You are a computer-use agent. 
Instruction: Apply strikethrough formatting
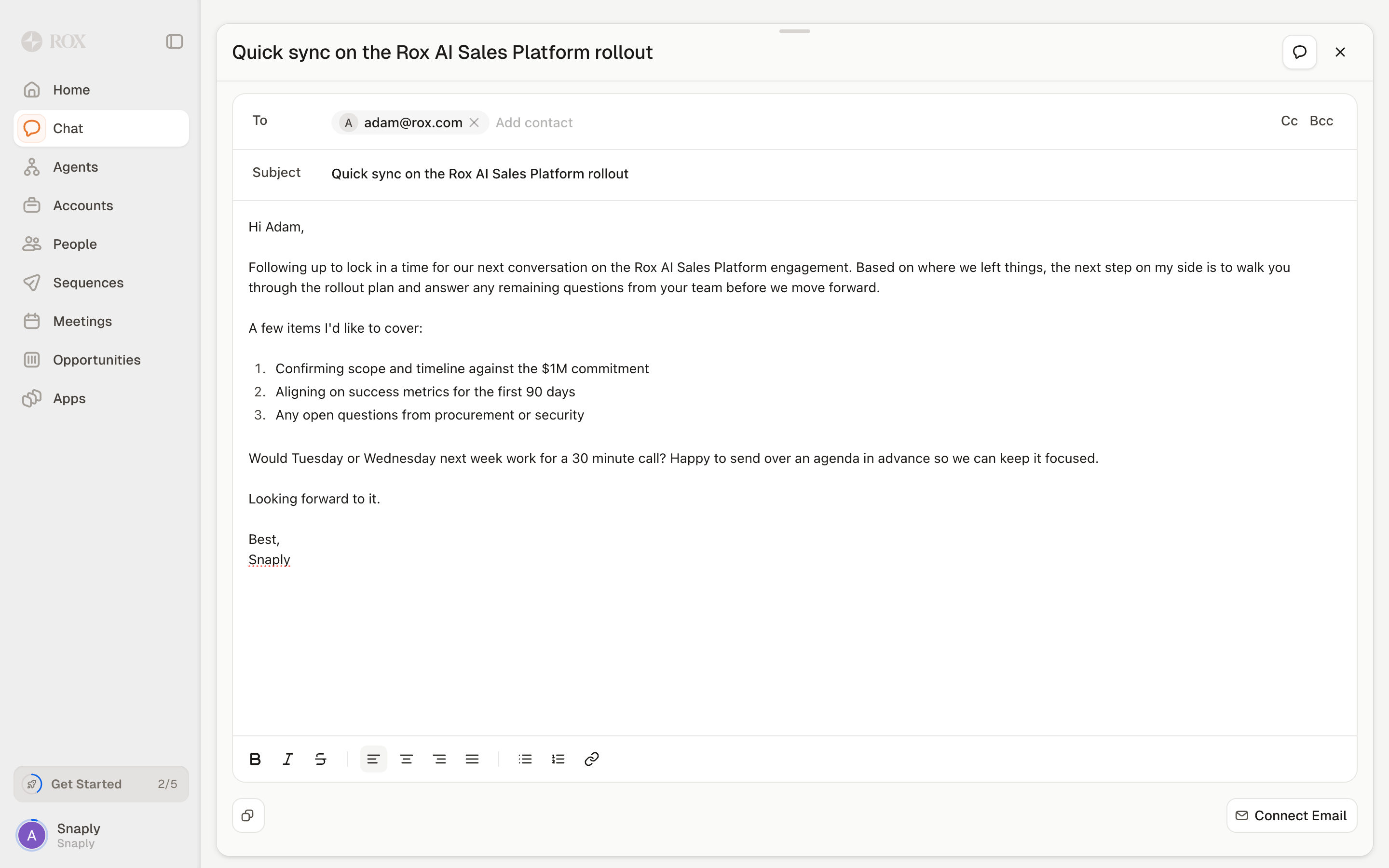click(x=321, y=759)
